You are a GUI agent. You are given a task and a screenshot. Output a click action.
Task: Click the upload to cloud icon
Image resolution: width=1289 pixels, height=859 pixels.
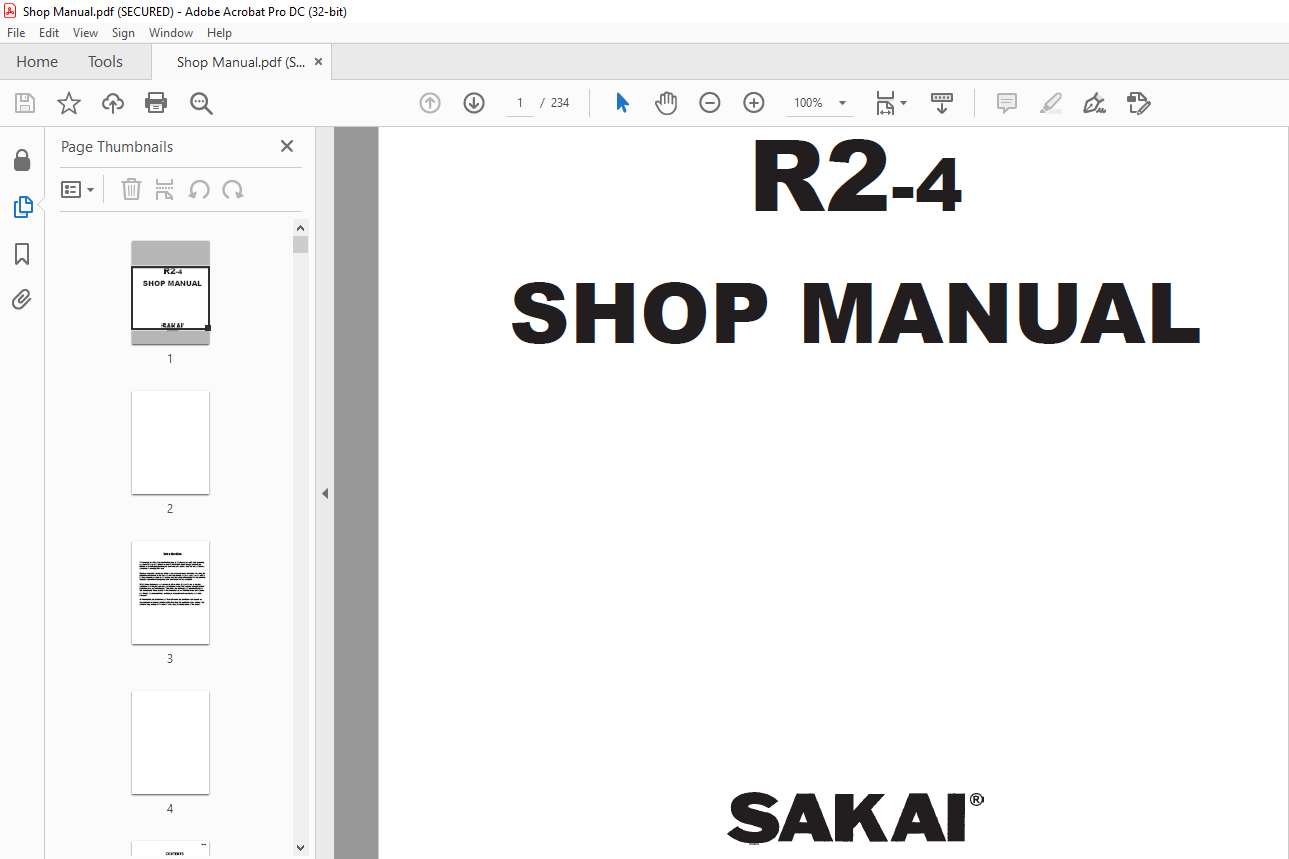click(113, 103)
